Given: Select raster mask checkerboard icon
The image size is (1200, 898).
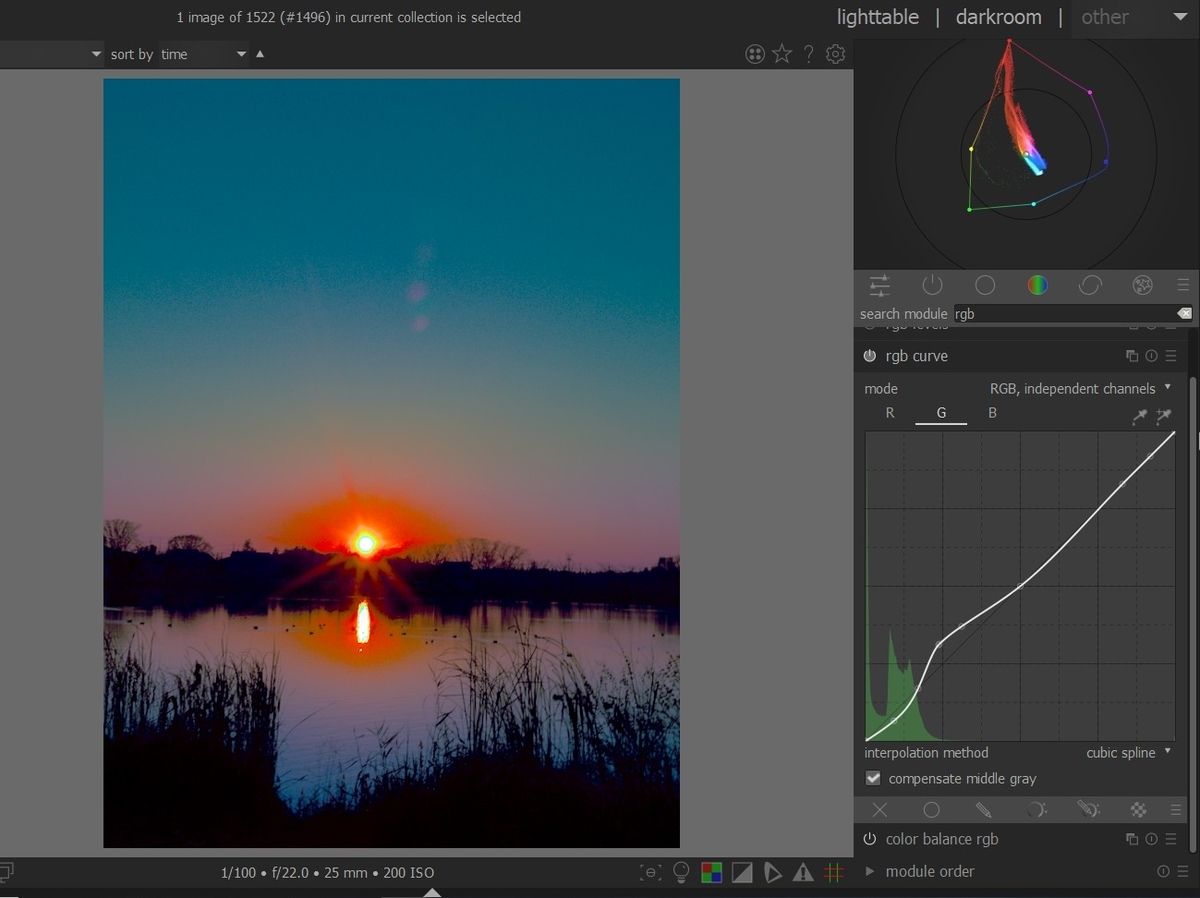Looking at the screenshot, I should tap(1138, 810).
